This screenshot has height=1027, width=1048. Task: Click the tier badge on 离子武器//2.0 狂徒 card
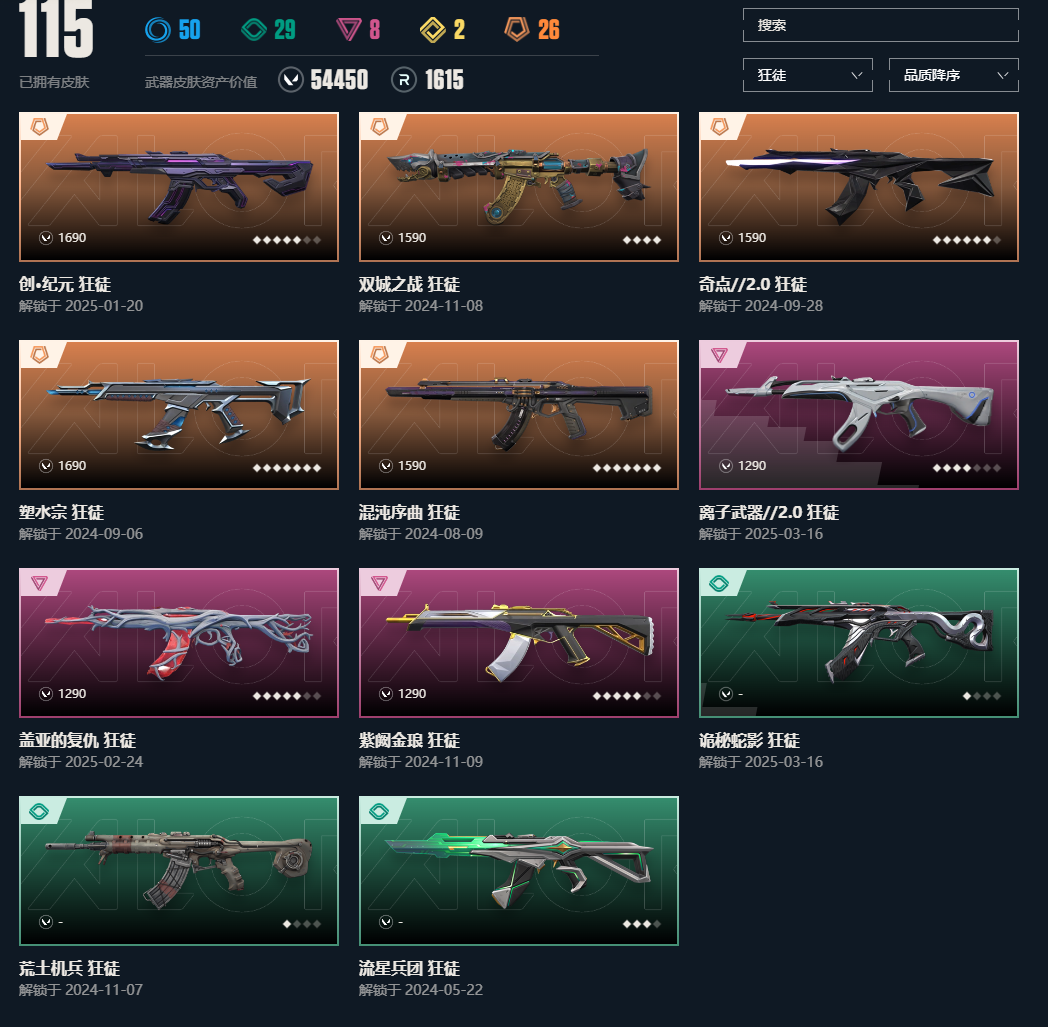pyautogui.click(x=719, y=355)
